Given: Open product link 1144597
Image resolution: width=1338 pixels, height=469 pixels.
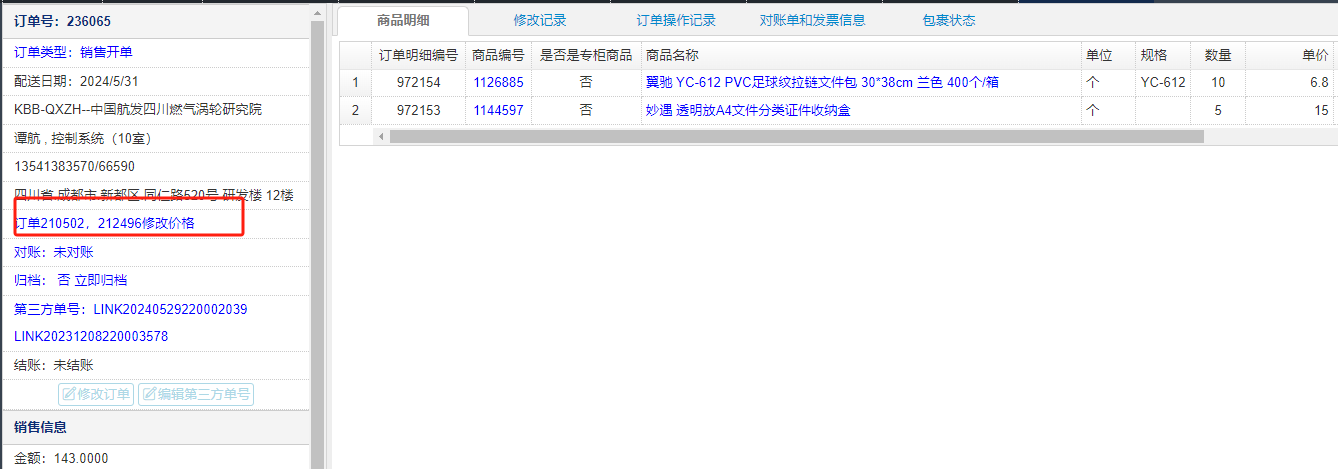Looking at the screenshot, I should [498, 111].
